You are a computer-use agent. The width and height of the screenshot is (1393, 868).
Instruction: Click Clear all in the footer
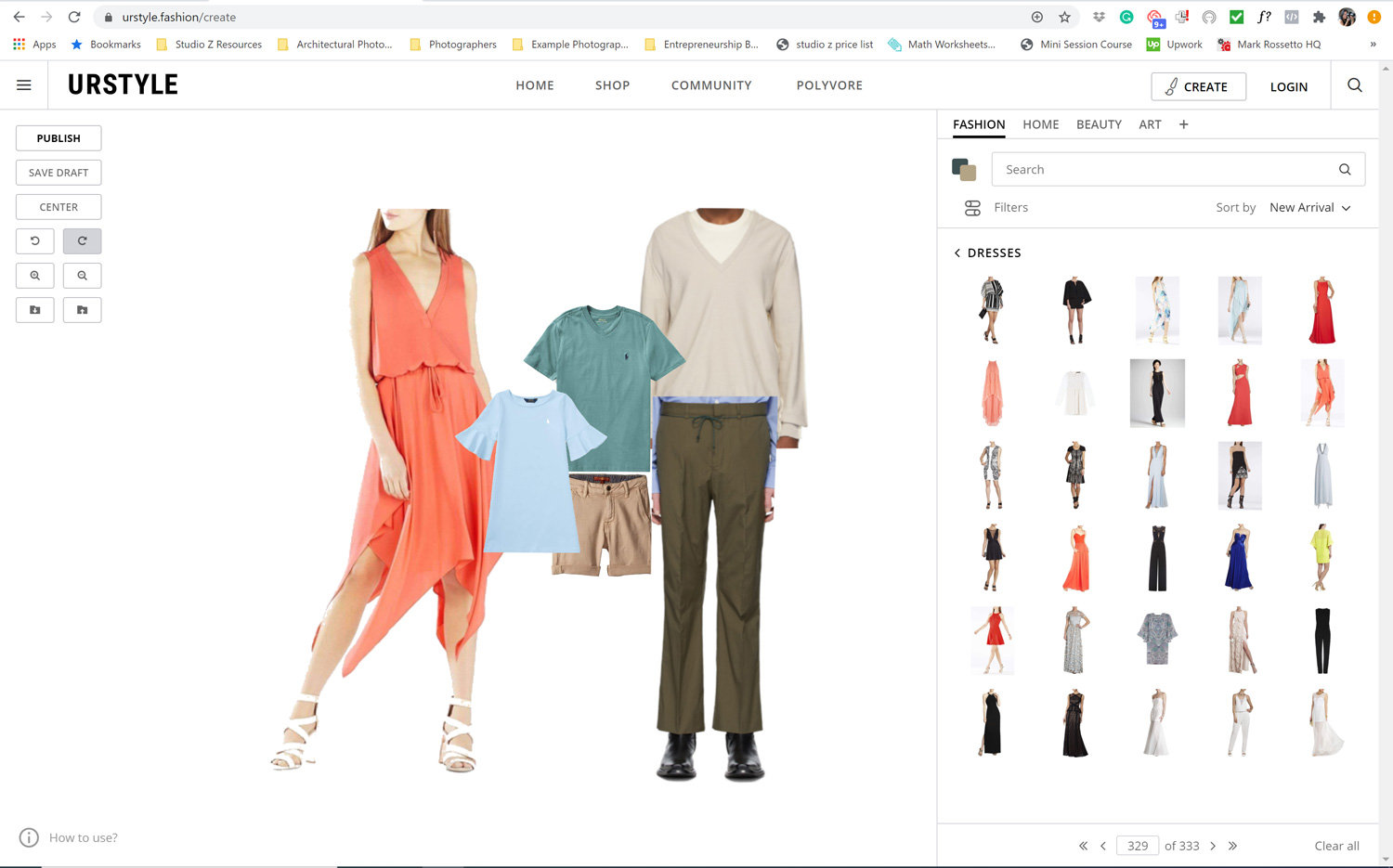(x=1336, y=846)
